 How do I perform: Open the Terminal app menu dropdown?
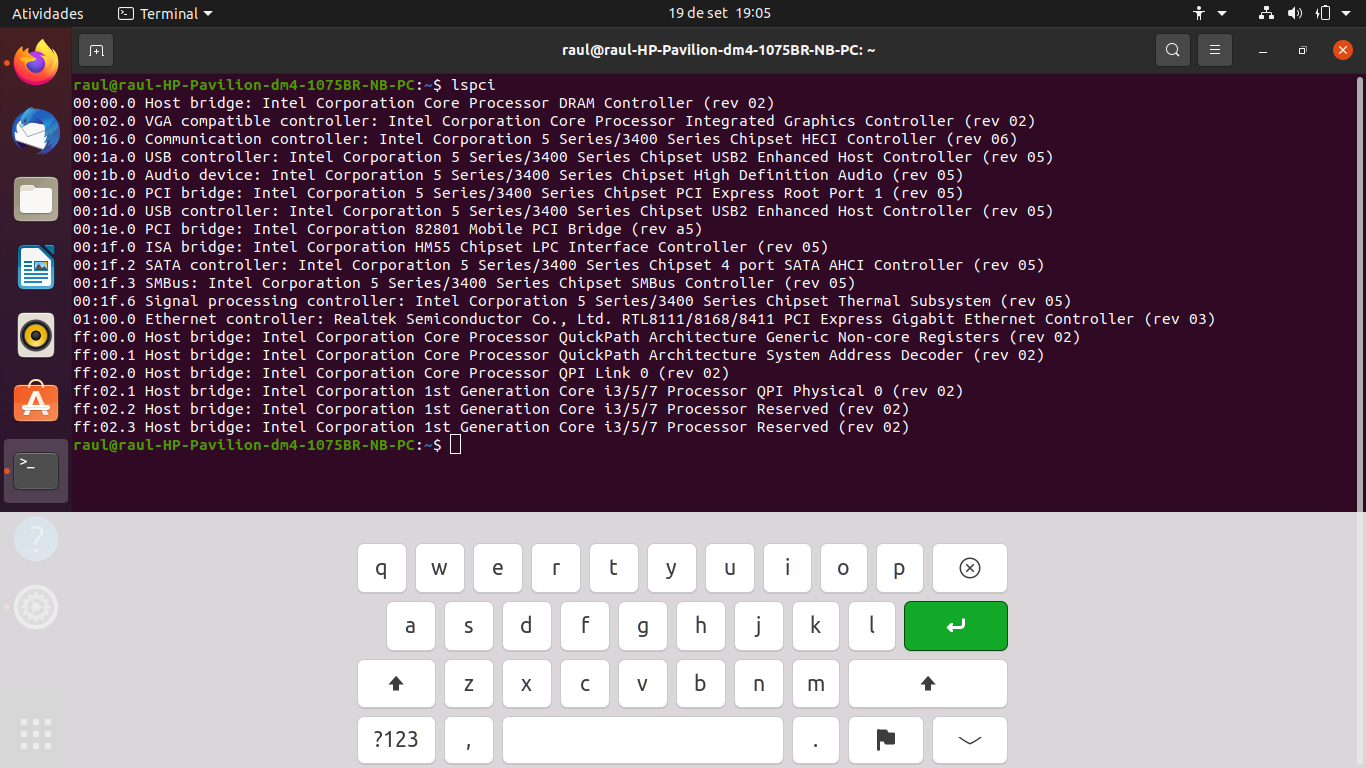pyautogui.click(x=165, y=13)
